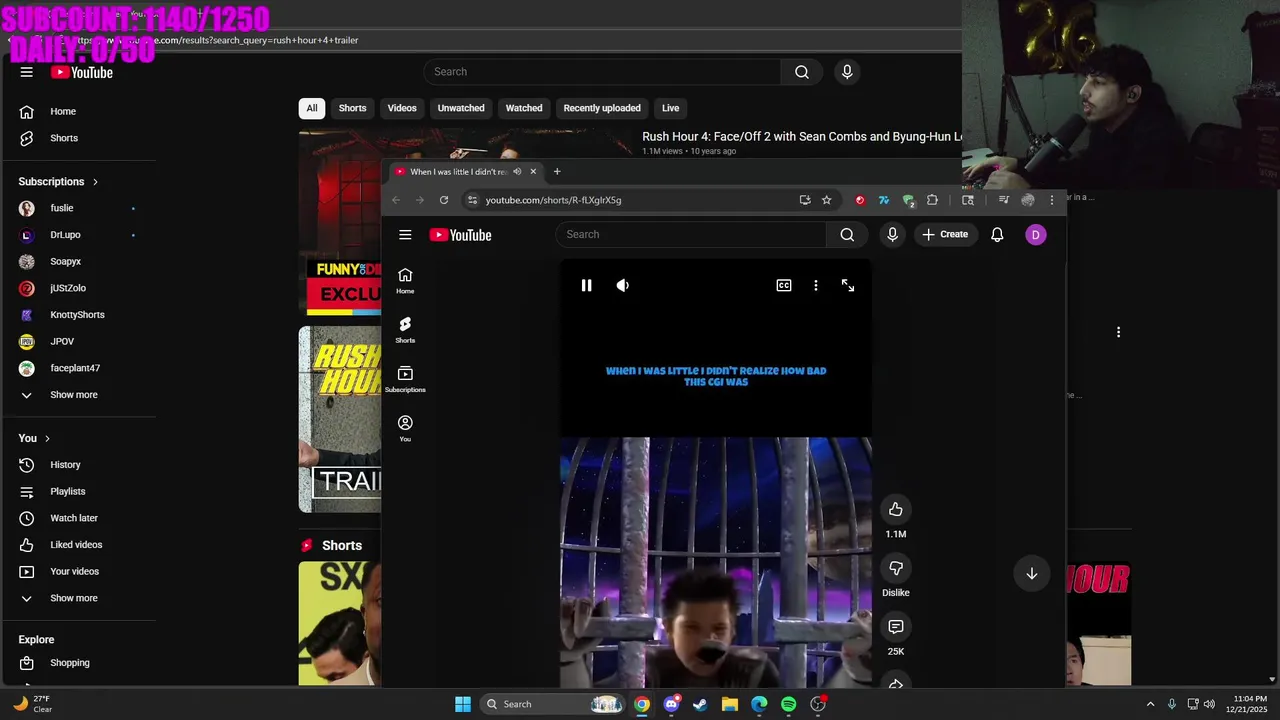Show hidden system tray icons

click(1150, 704)
